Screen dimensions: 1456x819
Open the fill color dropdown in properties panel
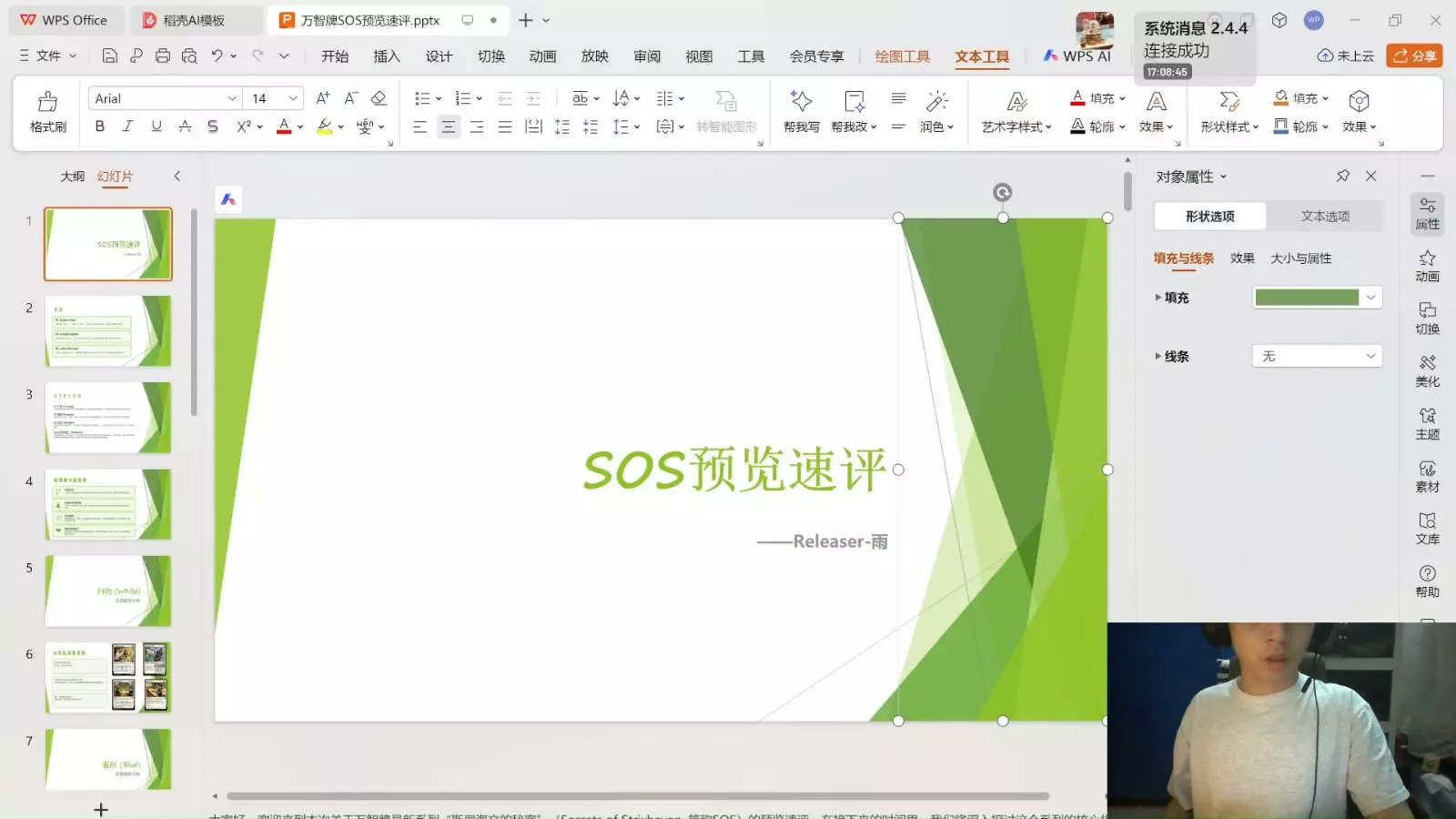click(x=1370, y=298)
